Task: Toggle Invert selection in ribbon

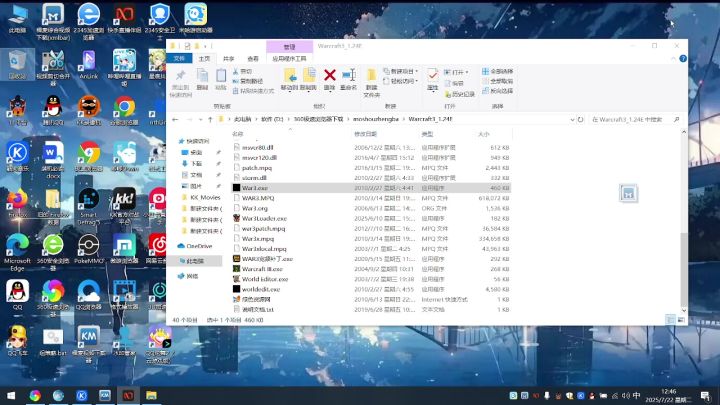Action: [x=497, y=91]
